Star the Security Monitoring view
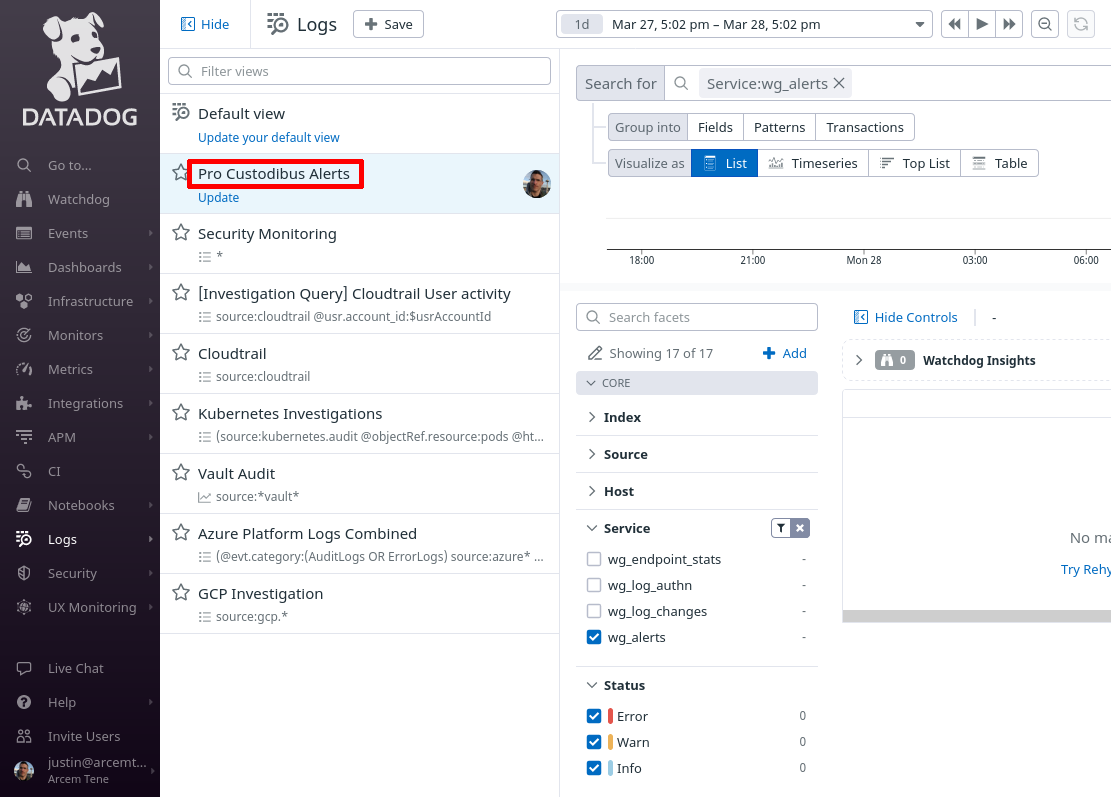 pos(181,232)
